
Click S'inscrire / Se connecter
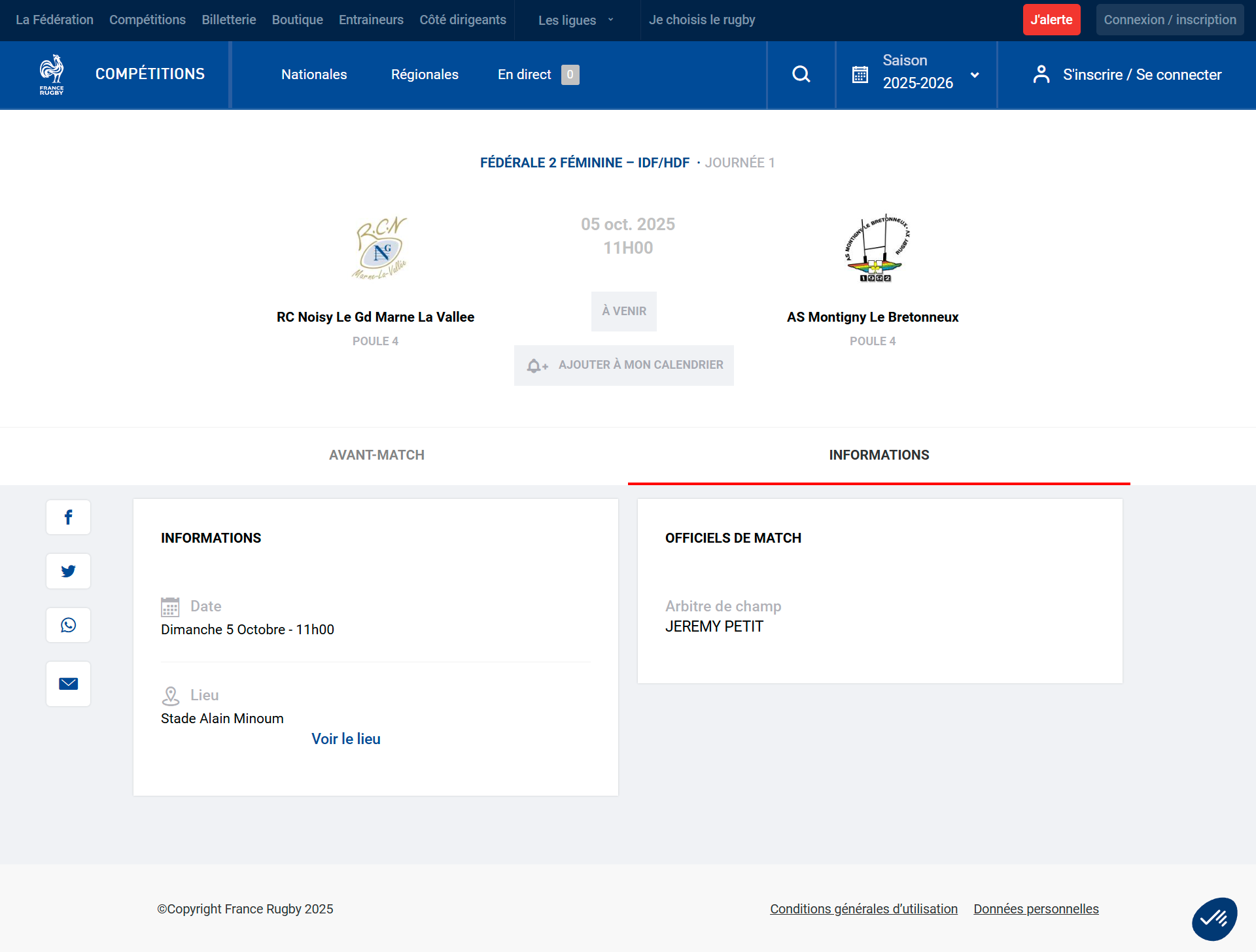[x=1126, y=75]
